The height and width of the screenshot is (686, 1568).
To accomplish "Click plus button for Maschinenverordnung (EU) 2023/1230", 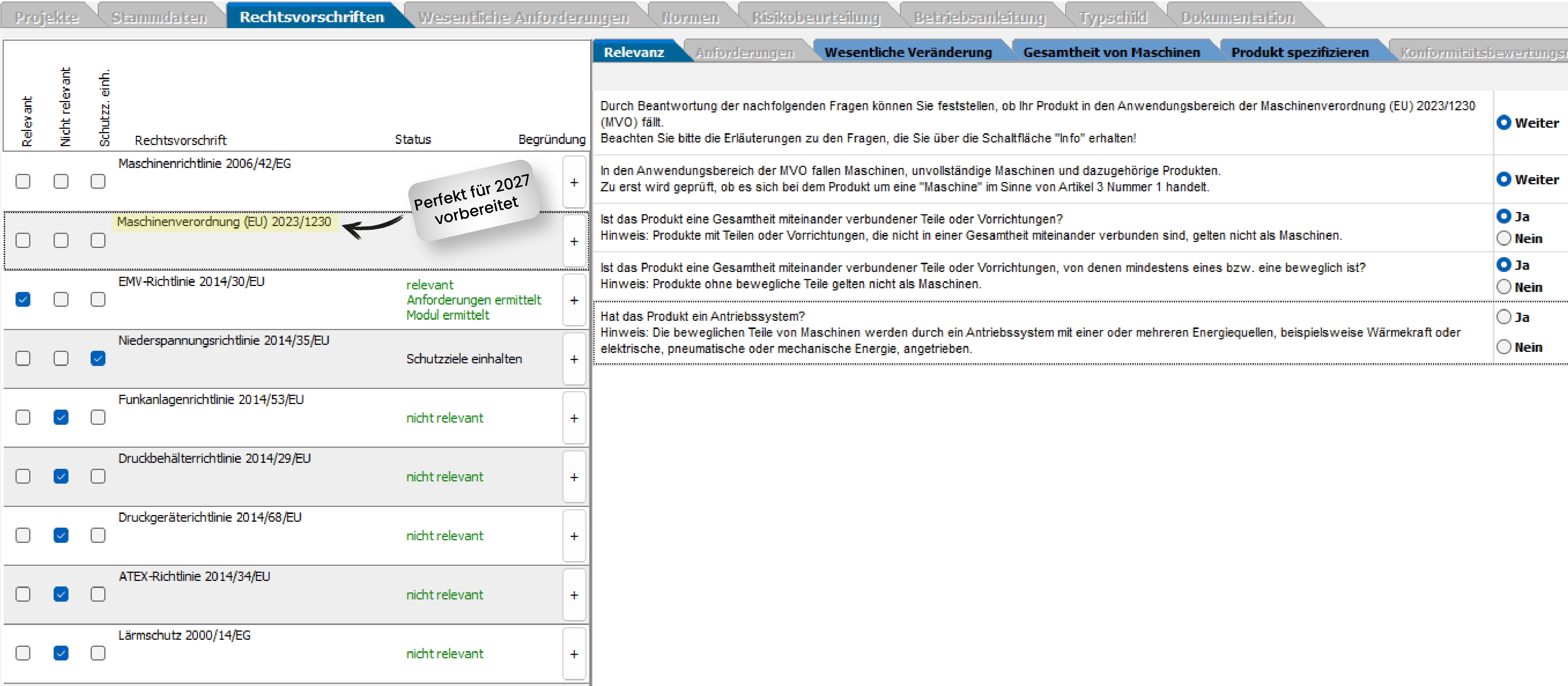I will click(573, 241).
